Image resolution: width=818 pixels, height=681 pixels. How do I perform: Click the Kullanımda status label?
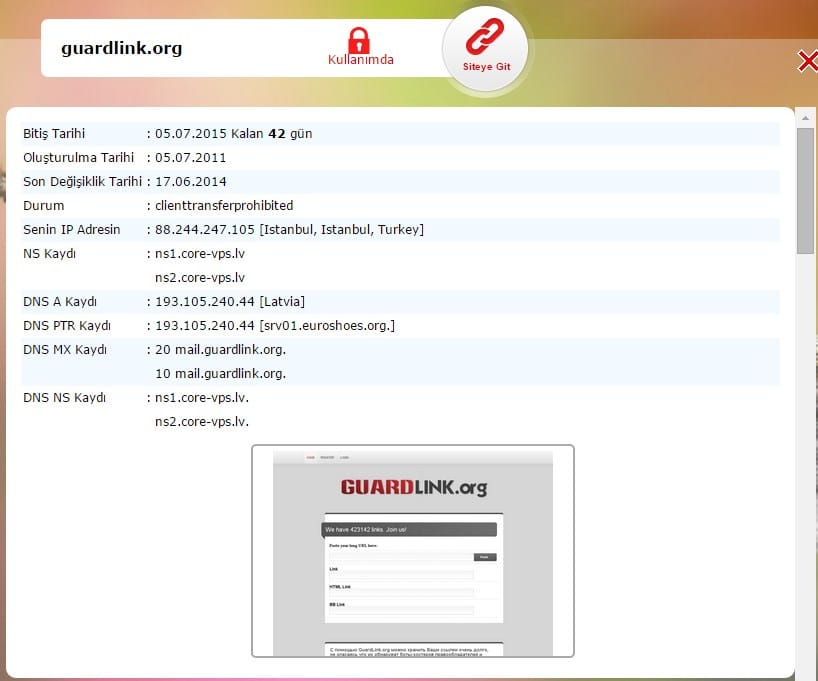(x=361, y=60)
